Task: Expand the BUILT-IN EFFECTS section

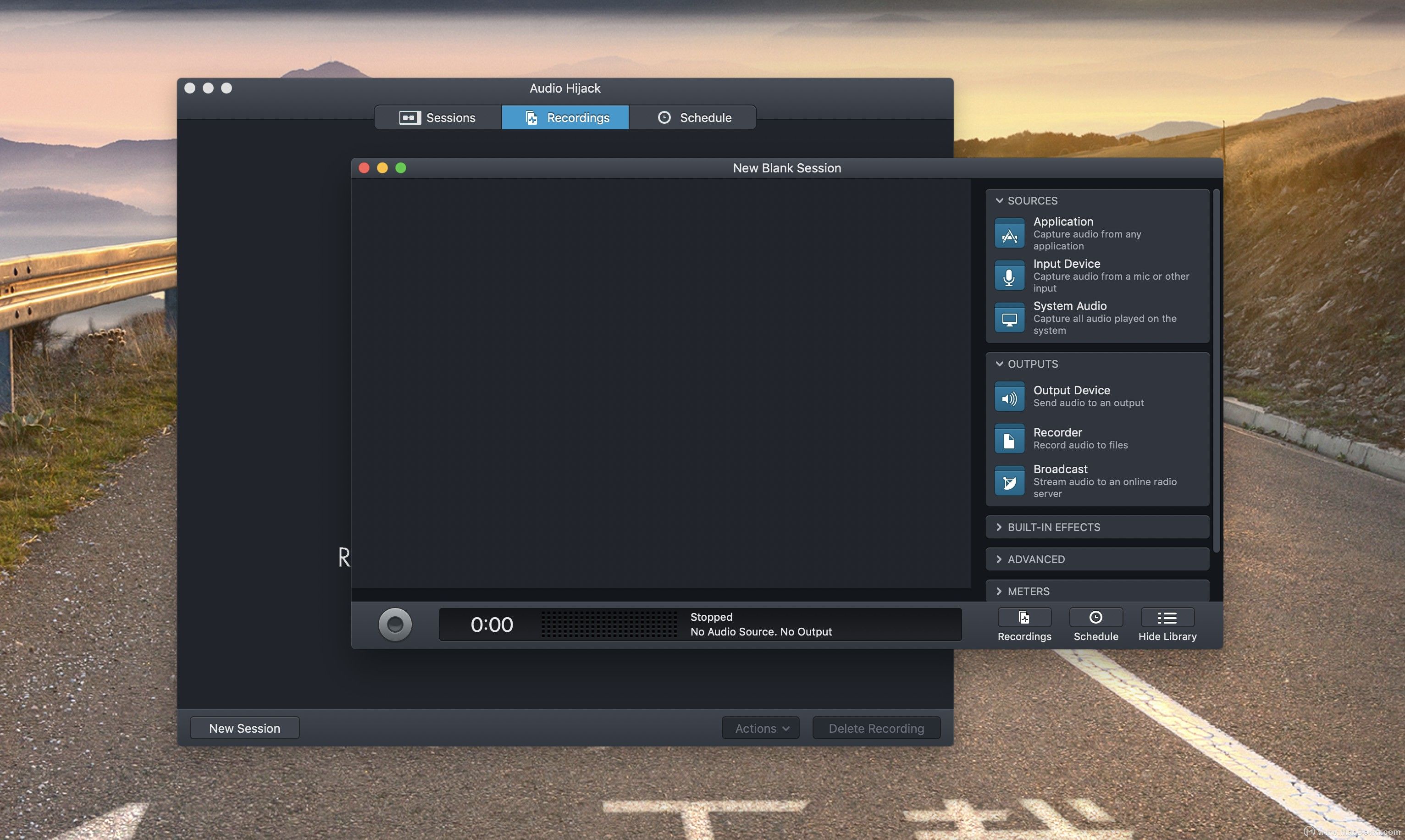Action: tap(1095, 526)
